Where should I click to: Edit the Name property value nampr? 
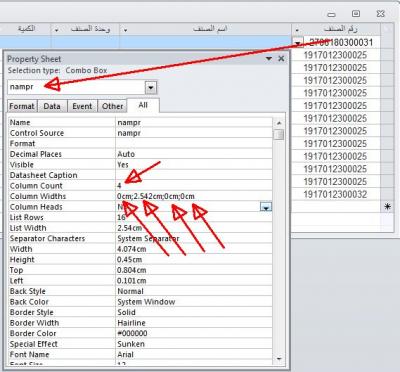(x=194, y=123)
